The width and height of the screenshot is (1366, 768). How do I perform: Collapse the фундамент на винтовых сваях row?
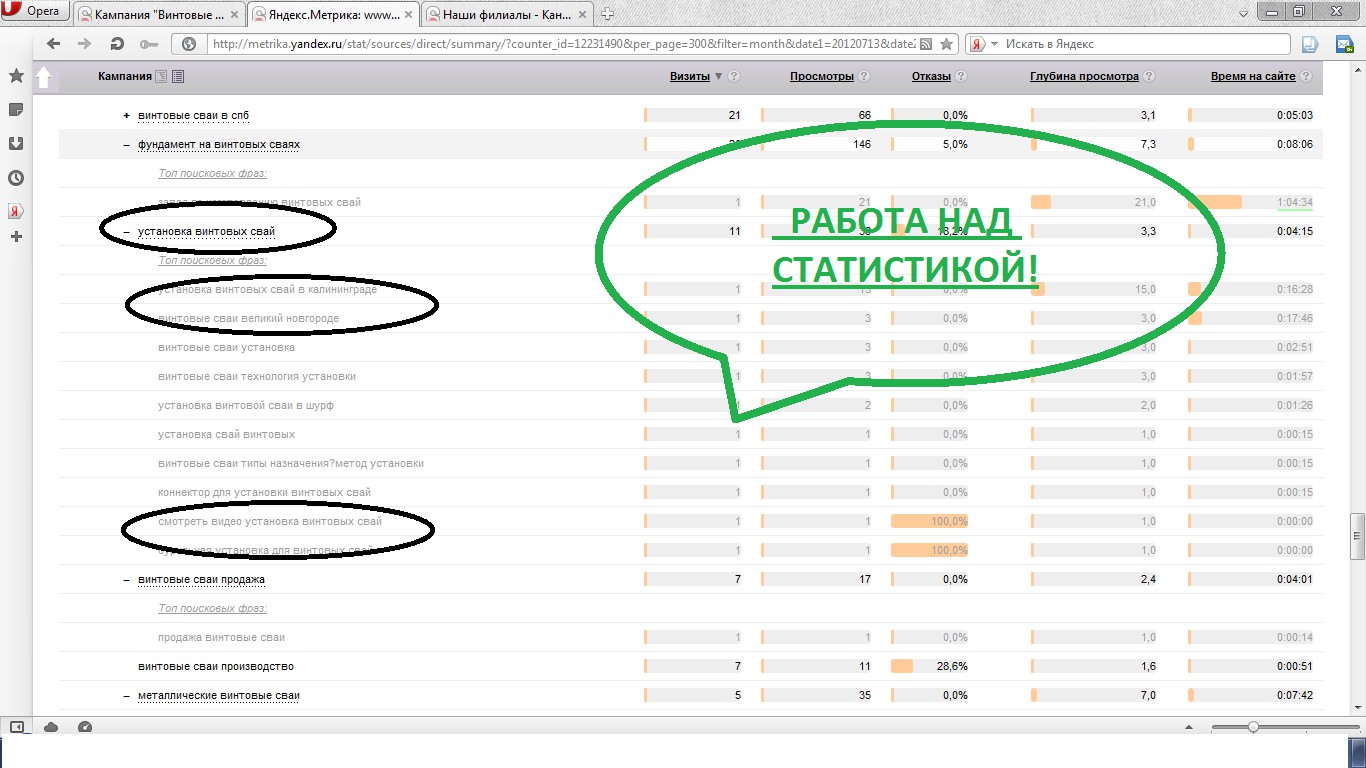(x=126, y=145)
